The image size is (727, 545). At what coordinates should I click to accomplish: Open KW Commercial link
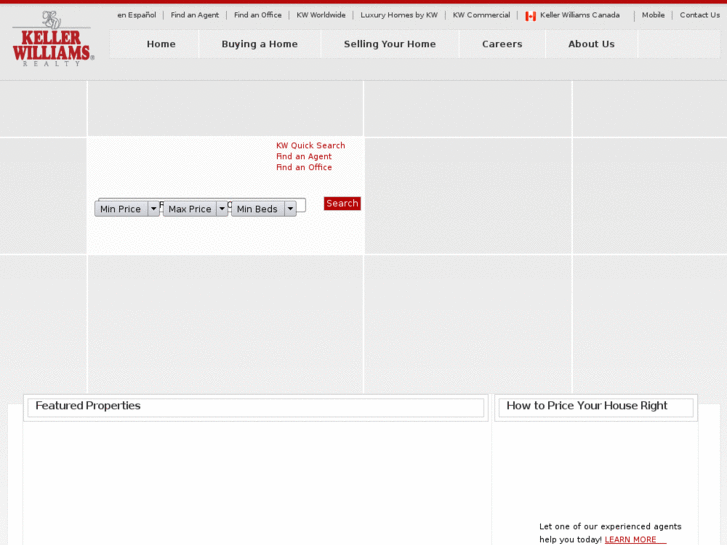481,15
